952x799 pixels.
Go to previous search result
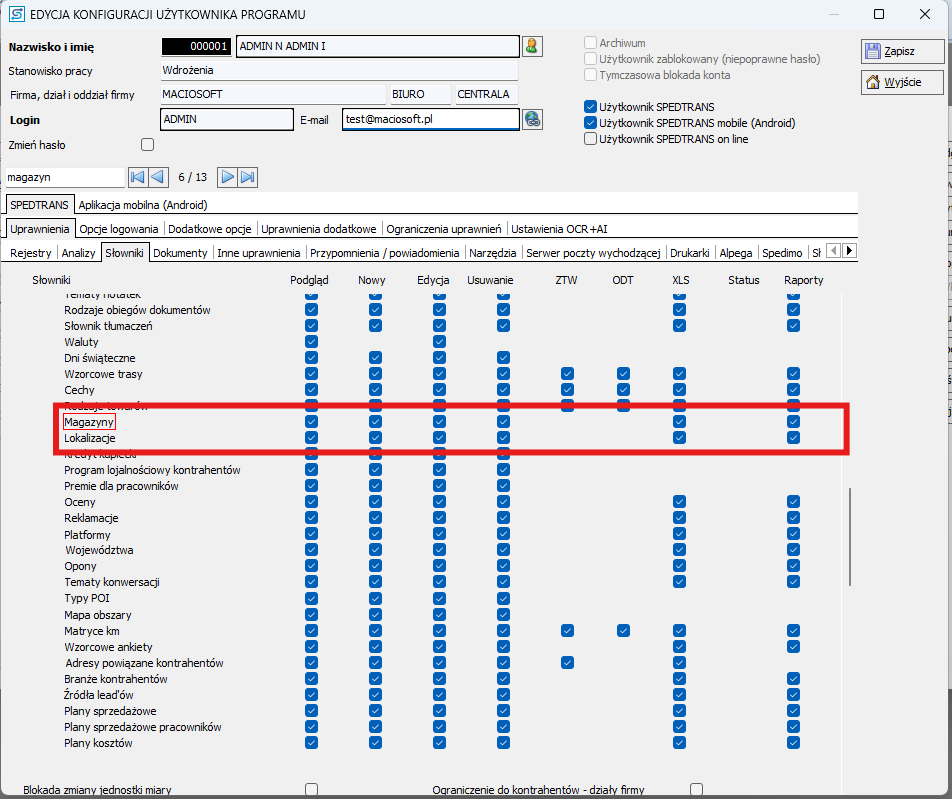(x=158, y=177)
